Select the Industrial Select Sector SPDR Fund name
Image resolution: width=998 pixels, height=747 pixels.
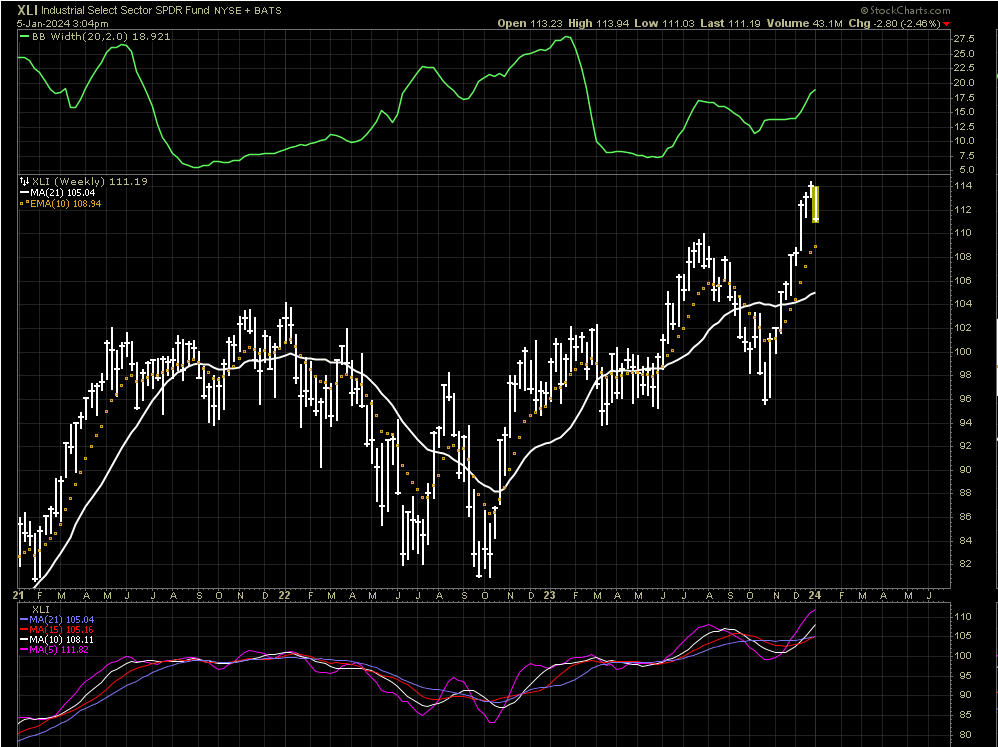coord(126,11)
